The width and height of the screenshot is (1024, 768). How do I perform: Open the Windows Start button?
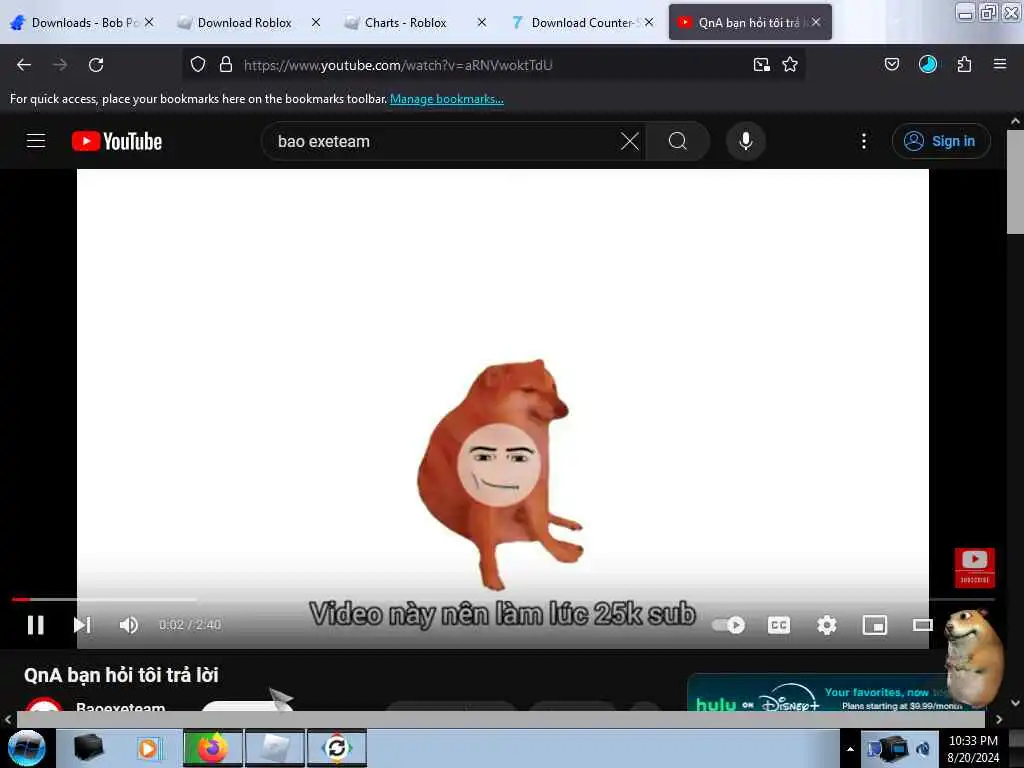[26, 748]
